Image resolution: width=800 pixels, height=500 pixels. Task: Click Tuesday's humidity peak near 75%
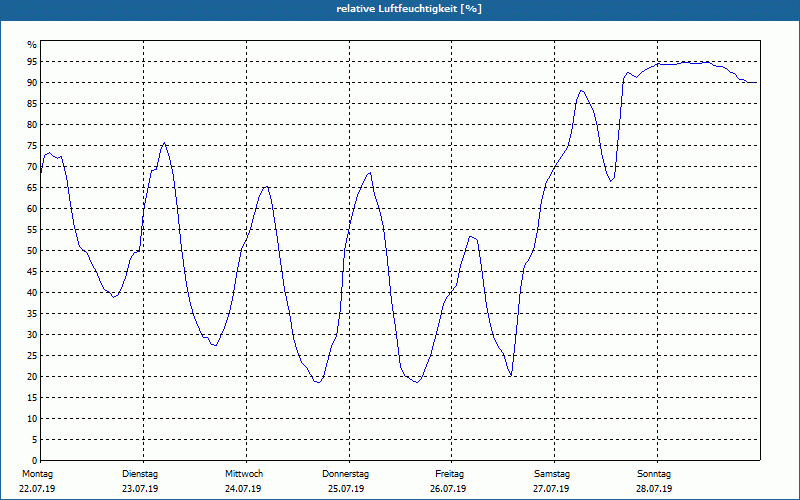164,143
